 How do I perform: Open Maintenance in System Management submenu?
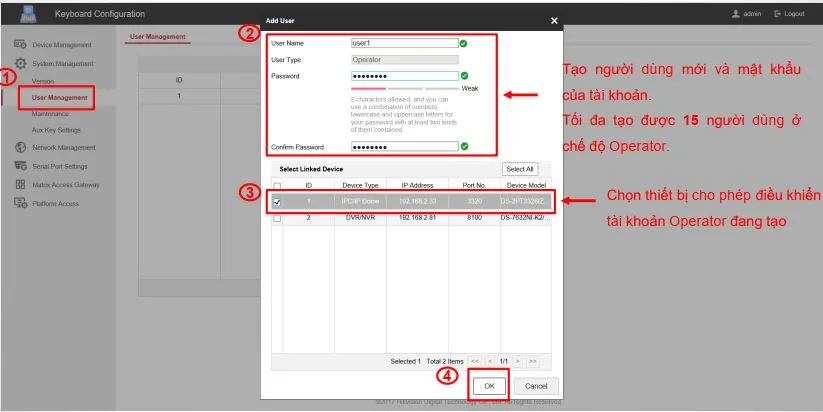coord(50,114)
